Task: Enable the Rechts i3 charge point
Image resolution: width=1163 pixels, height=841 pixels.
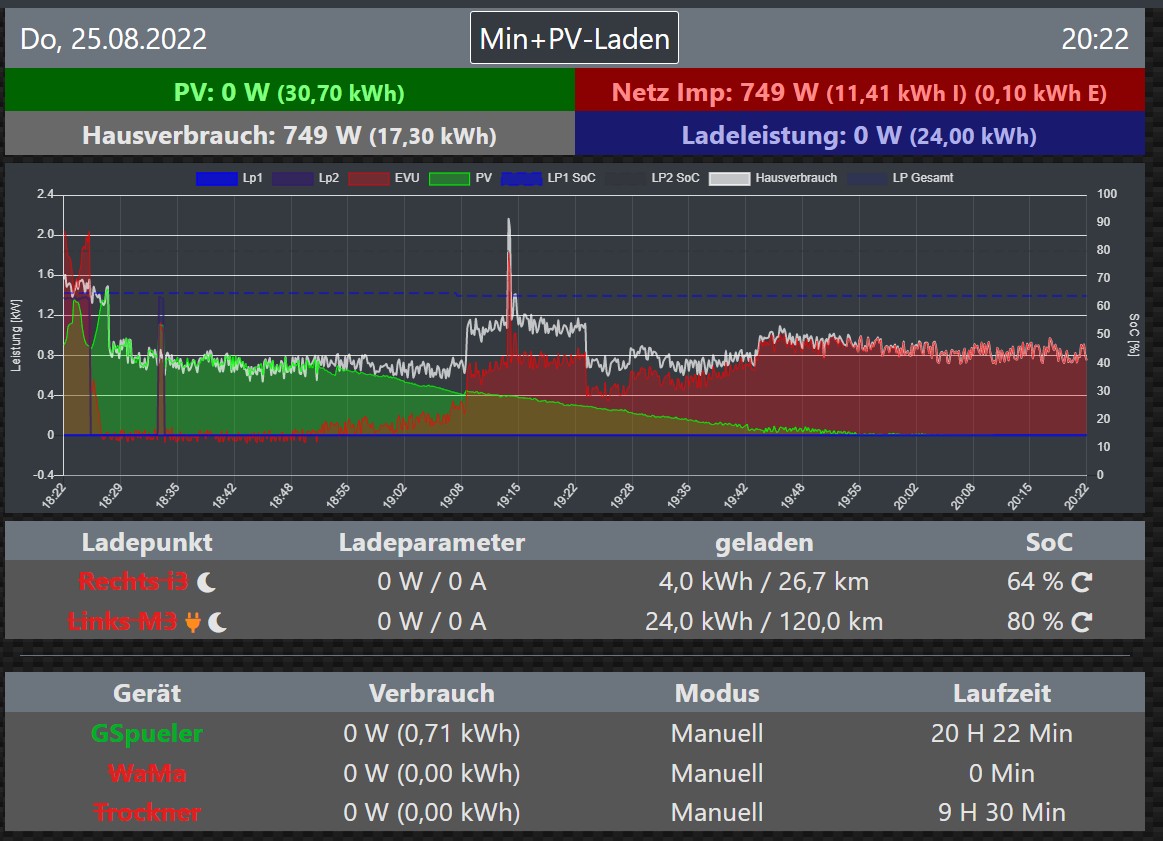Action: [132, 582]
